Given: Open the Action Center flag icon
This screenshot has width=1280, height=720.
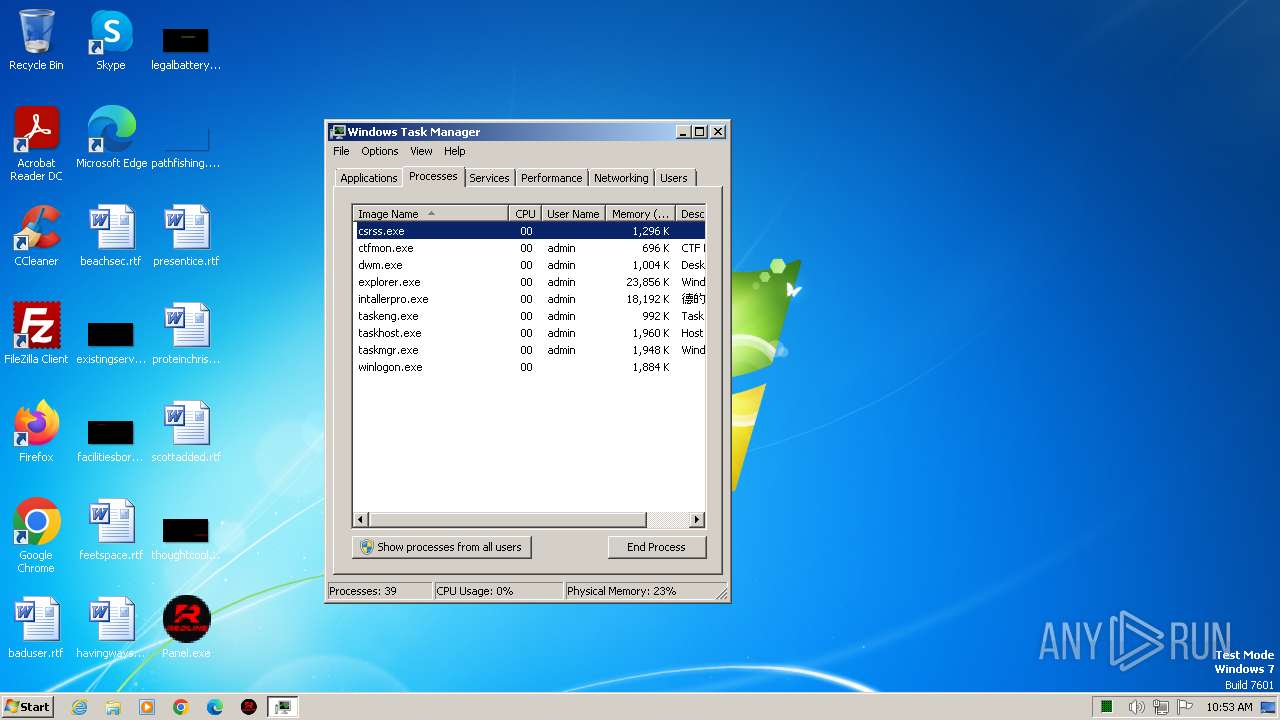Looking at the screenshot, I should 1185,707.
